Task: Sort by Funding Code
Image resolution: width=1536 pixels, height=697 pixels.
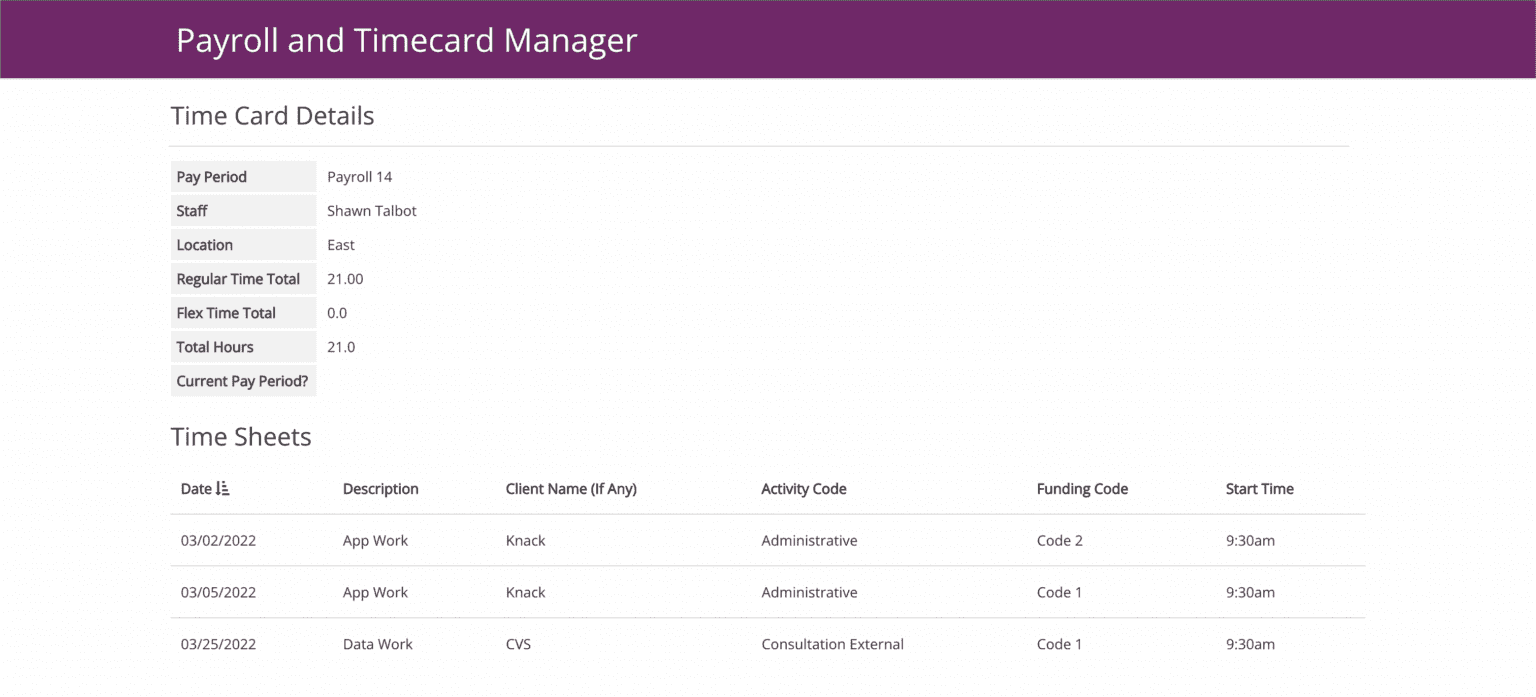Action: point(1082,488)
